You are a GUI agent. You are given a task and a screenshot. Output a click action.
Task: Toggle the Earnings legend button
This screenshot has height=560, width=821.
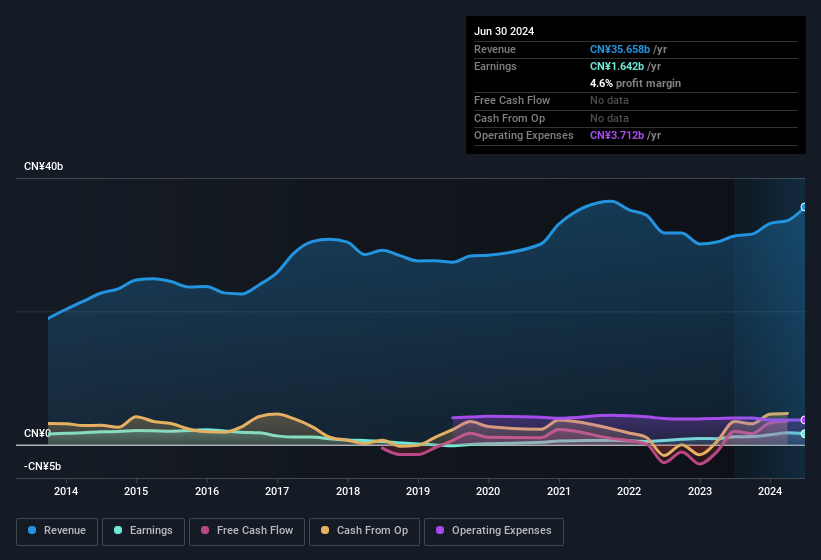(x=143, y=531)
